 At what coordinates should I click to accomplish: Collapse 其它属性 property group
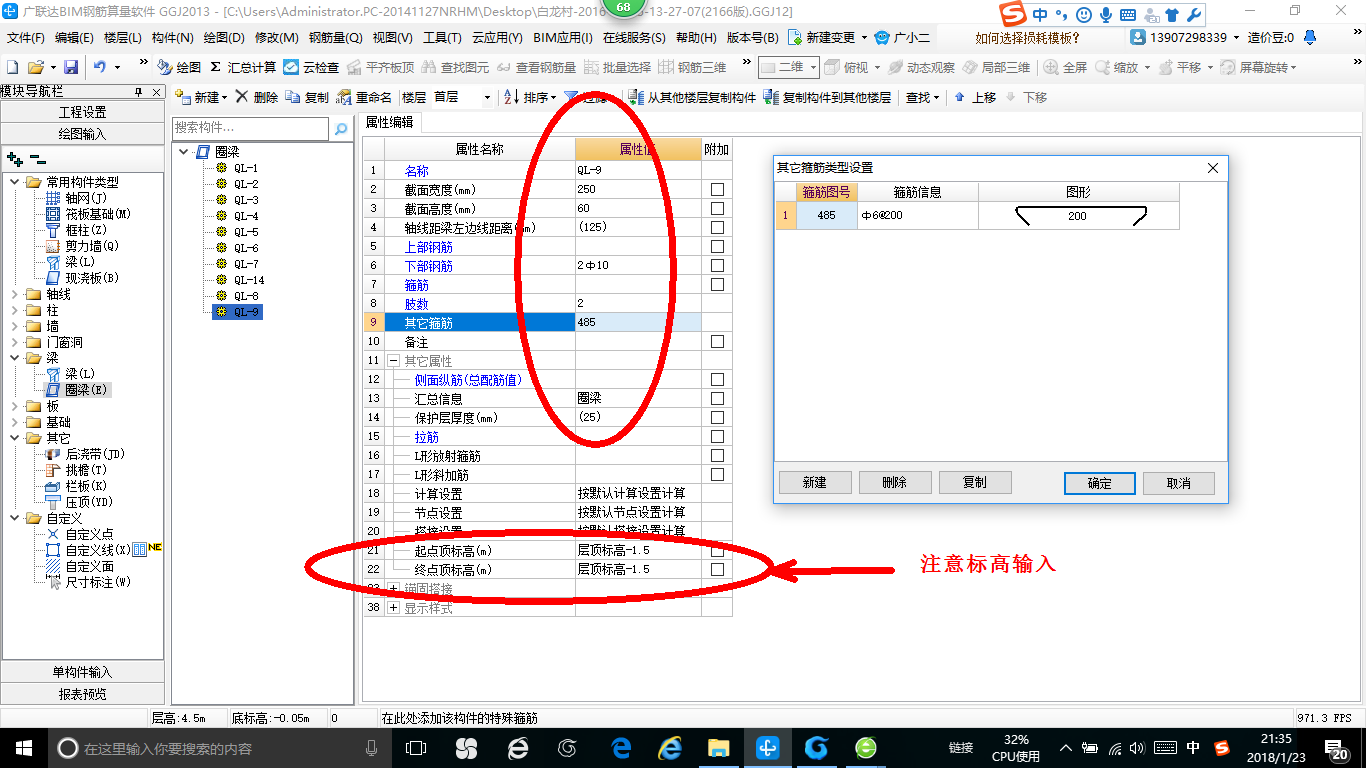coord(394,361)
